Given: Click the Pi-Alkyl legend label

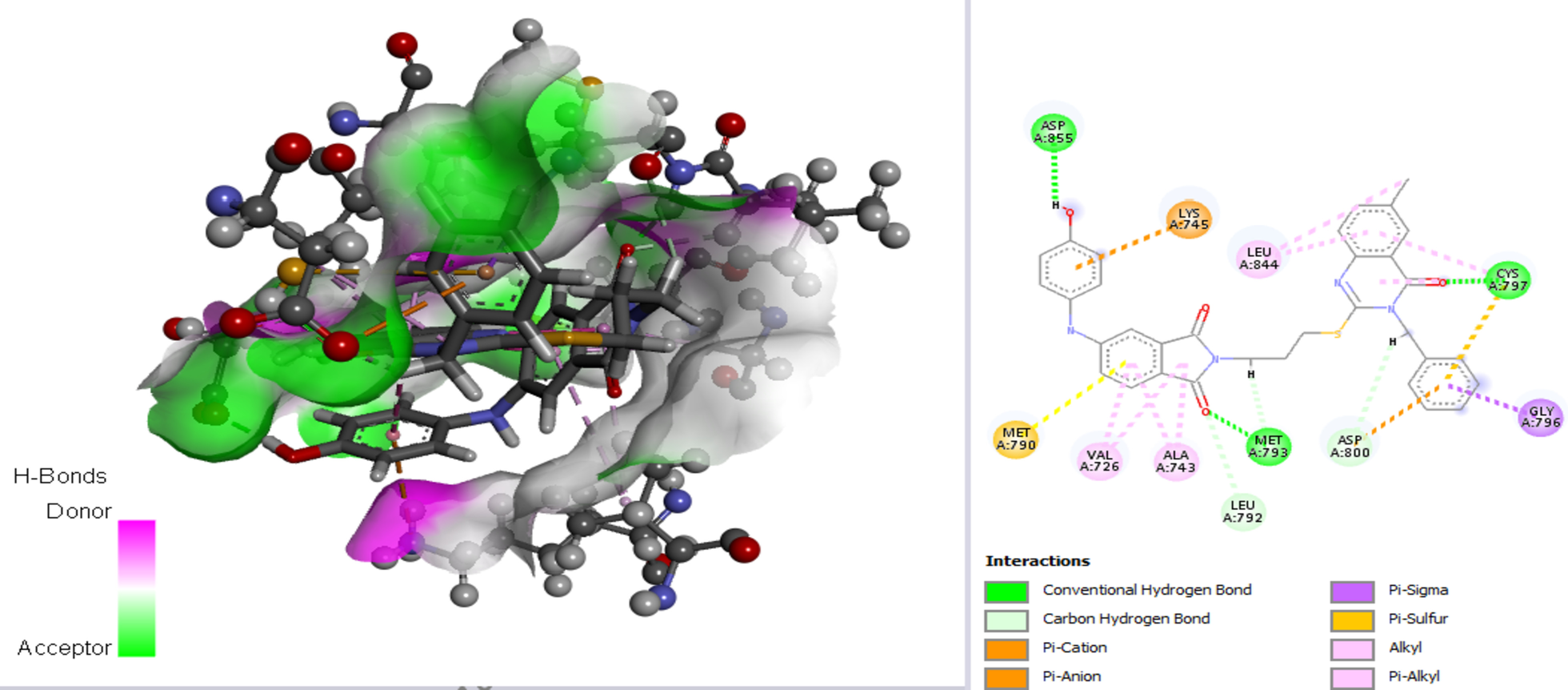Looking at the screenshot, I should tap(1414, 676).
